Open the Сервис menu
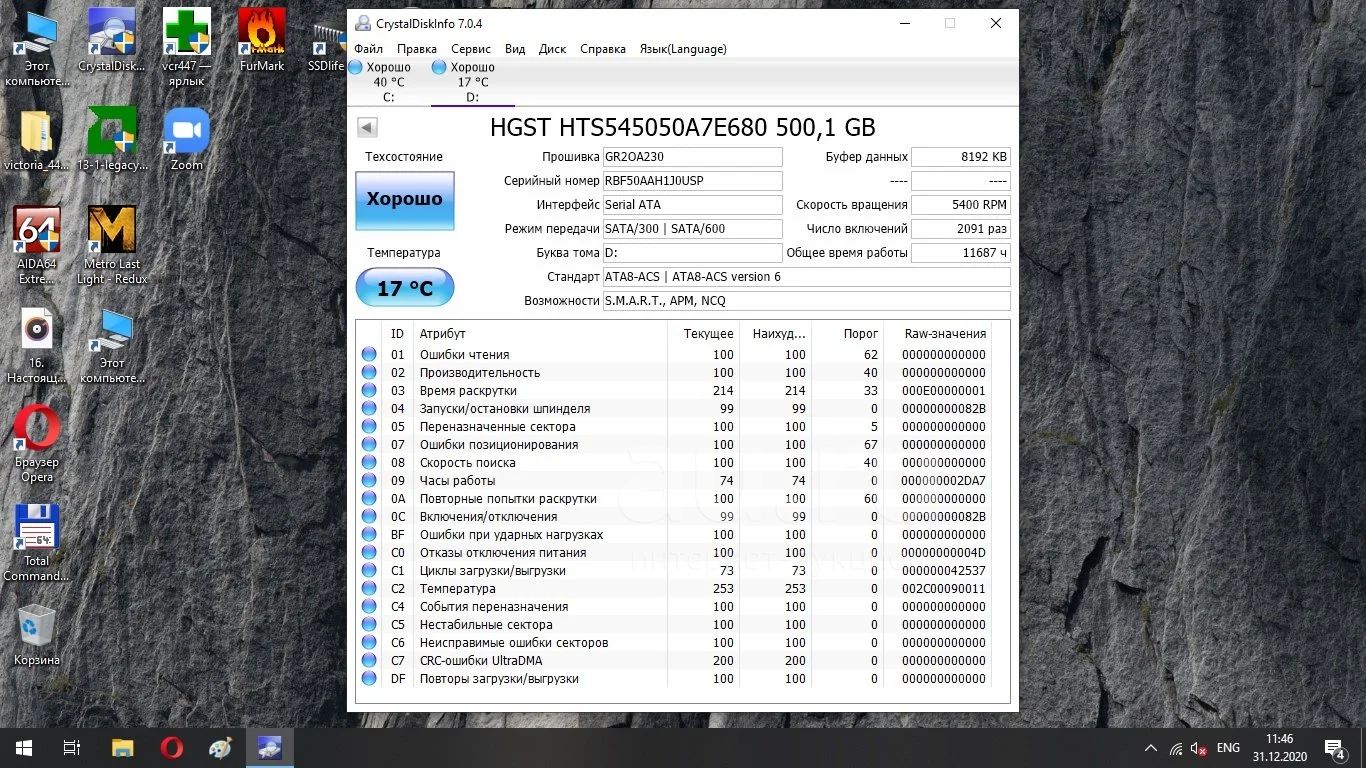Viewport: 1366px width, 768px height. click(471, 49)
